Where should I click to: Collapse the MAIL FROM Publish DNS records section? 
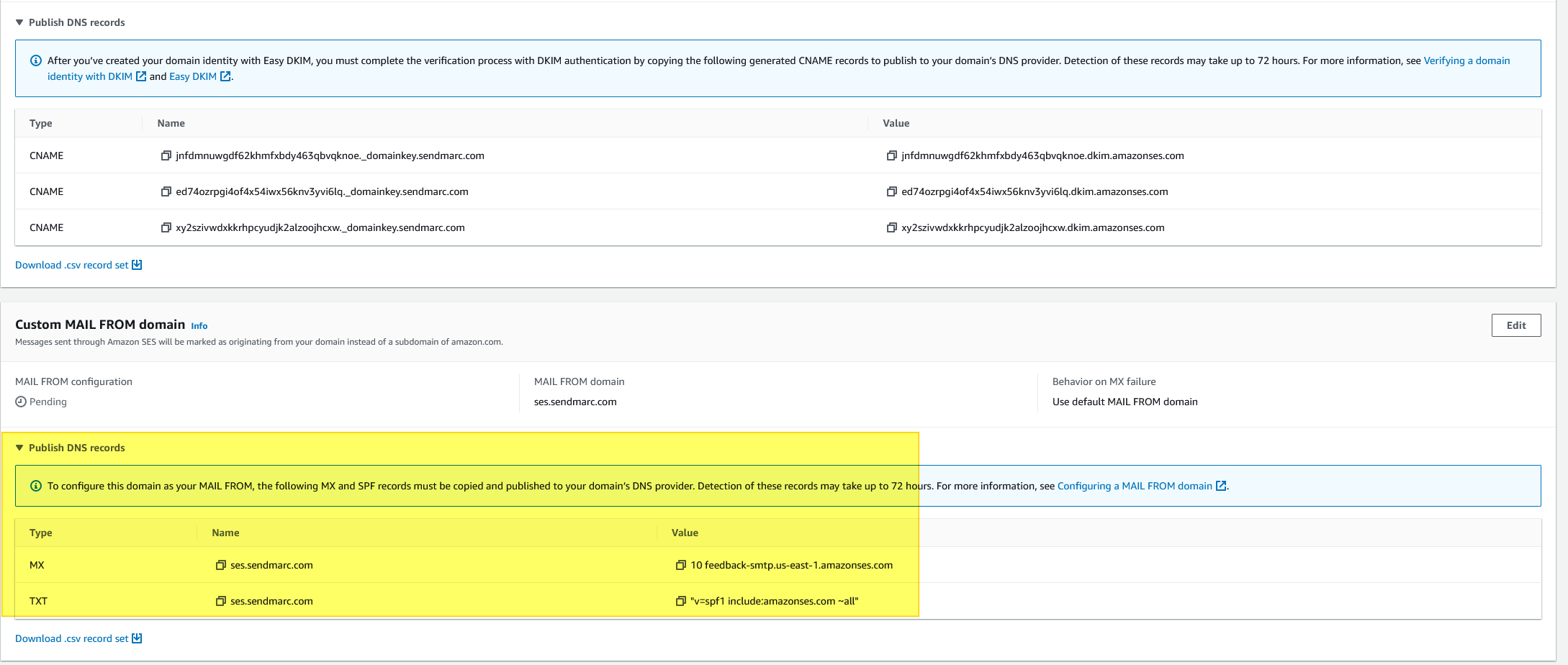20,448
